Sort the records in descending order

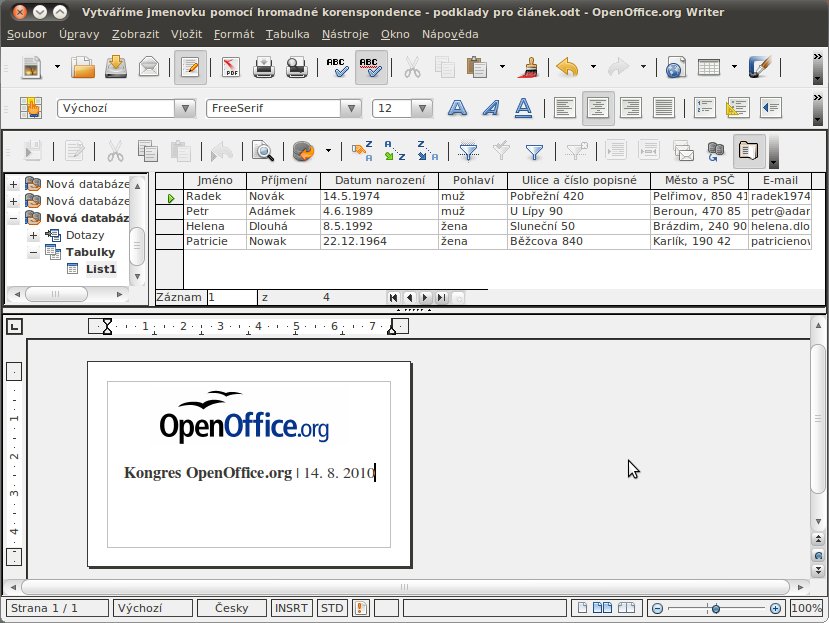pyautogui.click(x=427, y=151)
